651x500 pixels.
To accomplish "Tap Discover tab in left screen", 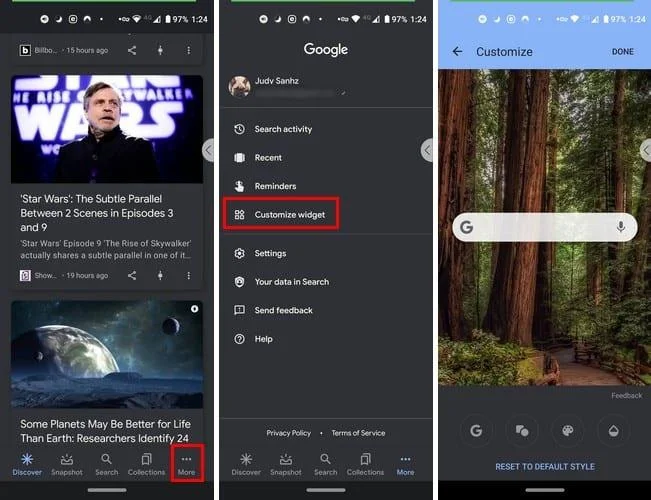I will (x=27, y=464).
